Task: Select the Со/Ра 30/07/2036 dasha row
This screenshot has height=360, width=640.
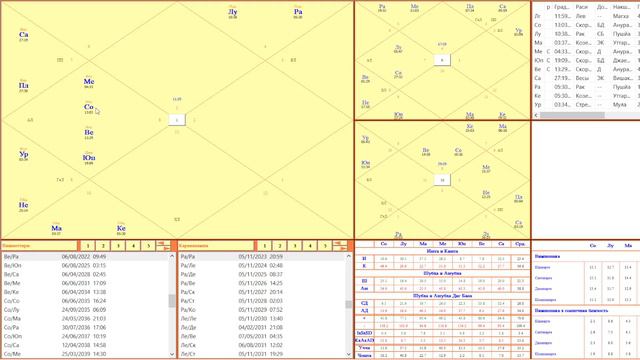Action: pyautogui.click(x=85, y=327)
